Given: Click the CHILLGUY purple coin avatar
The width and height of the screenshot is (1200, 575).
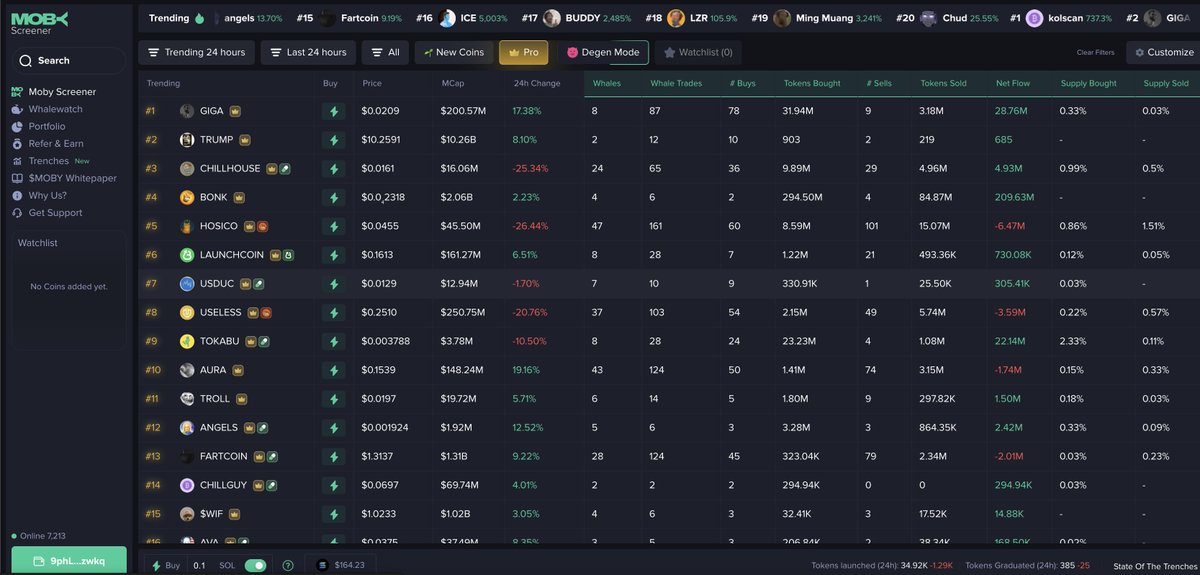Looking at the screenshot, I should (187, 485).
